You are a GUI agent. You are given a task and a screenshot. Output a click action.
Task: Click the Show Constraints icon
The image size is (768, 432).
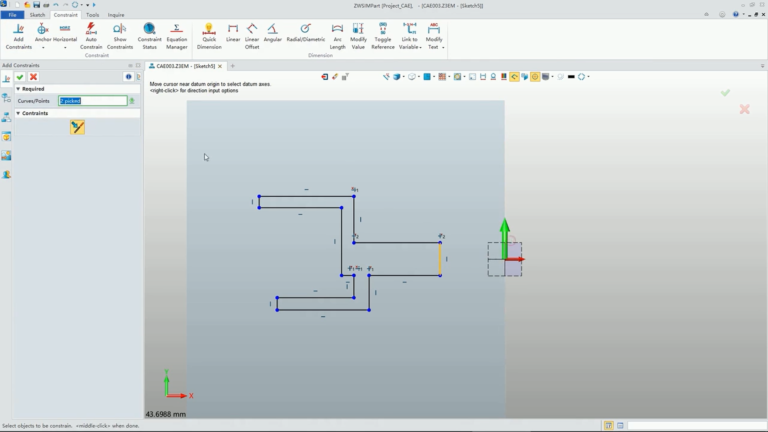pos(120,36)
